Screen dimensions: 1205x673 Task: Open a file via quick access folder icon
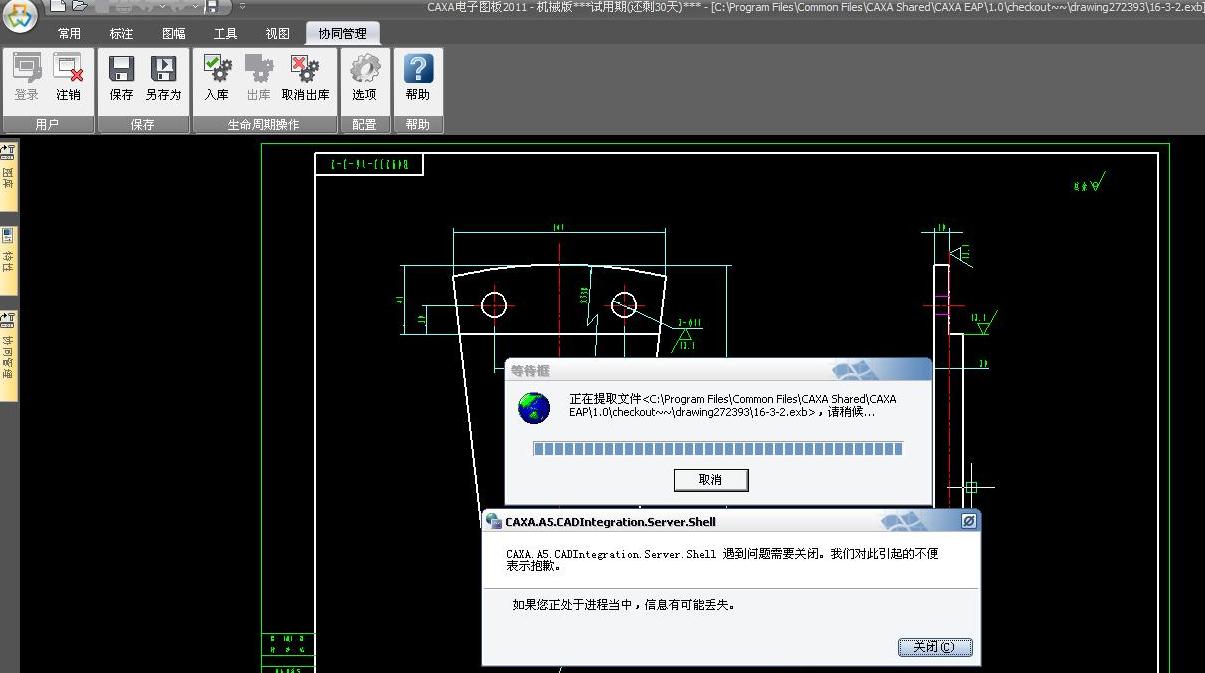tap(80, 6)
